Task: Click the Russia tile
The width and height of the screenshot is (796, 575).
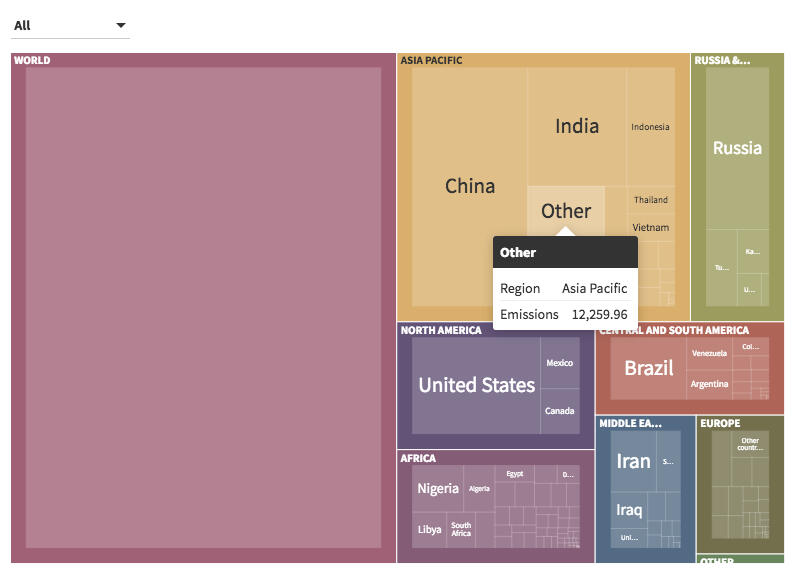Action: click(x=737, y=148)
